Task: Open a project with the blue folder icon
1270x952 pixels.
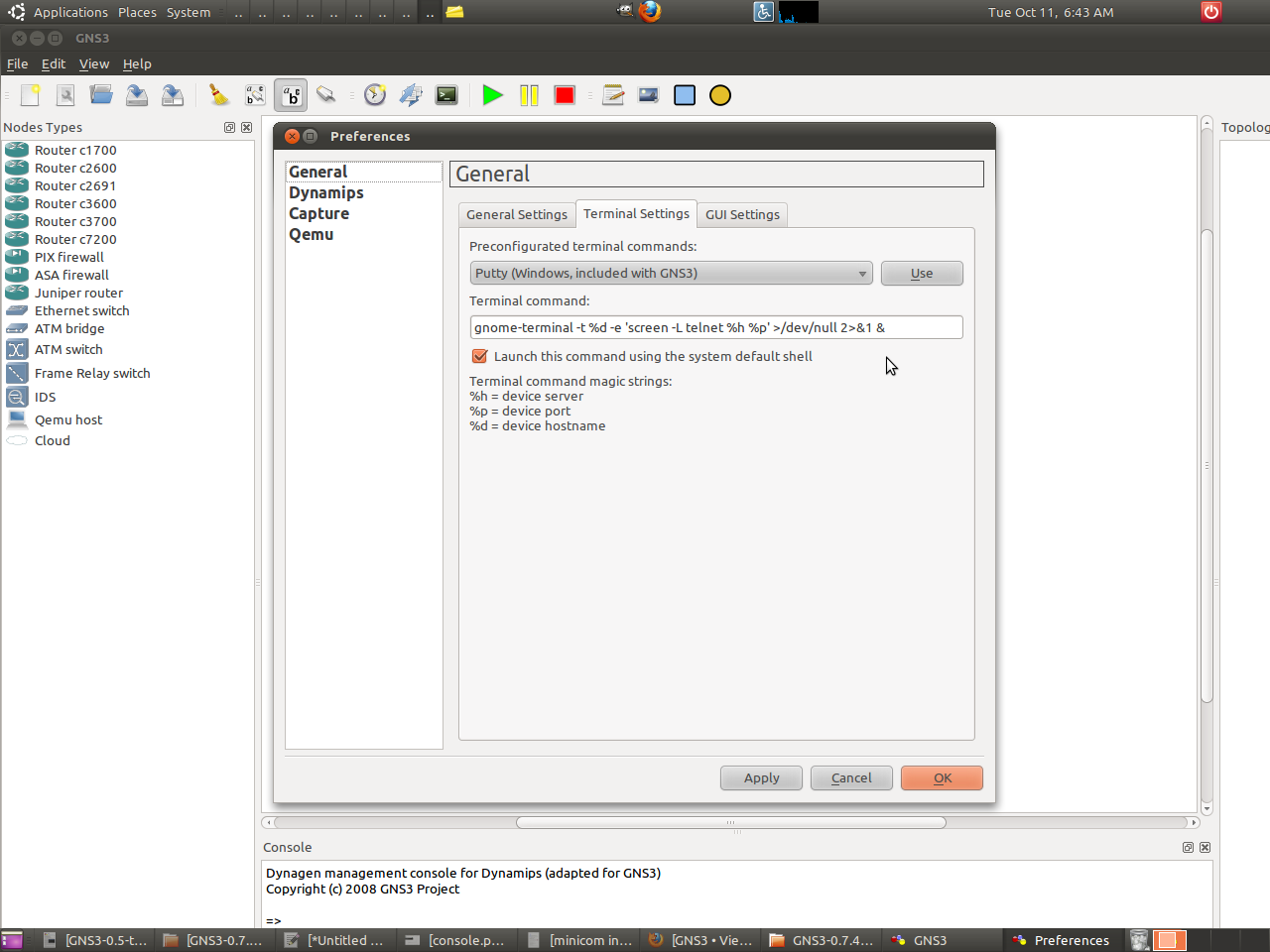Action: tap(101, 95)
